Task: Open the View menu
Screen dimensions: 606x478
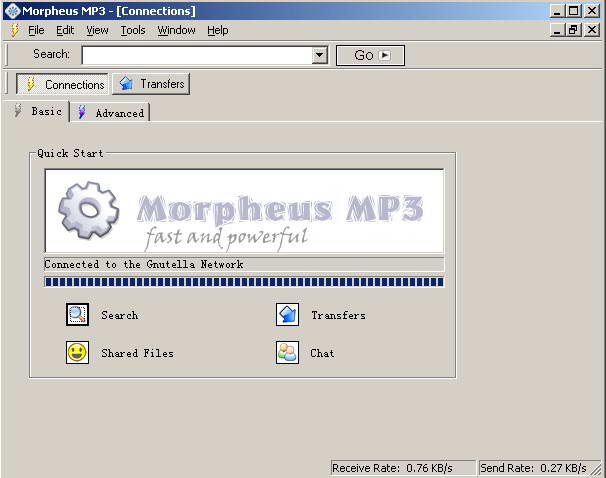Action: [x=97, y=30]
